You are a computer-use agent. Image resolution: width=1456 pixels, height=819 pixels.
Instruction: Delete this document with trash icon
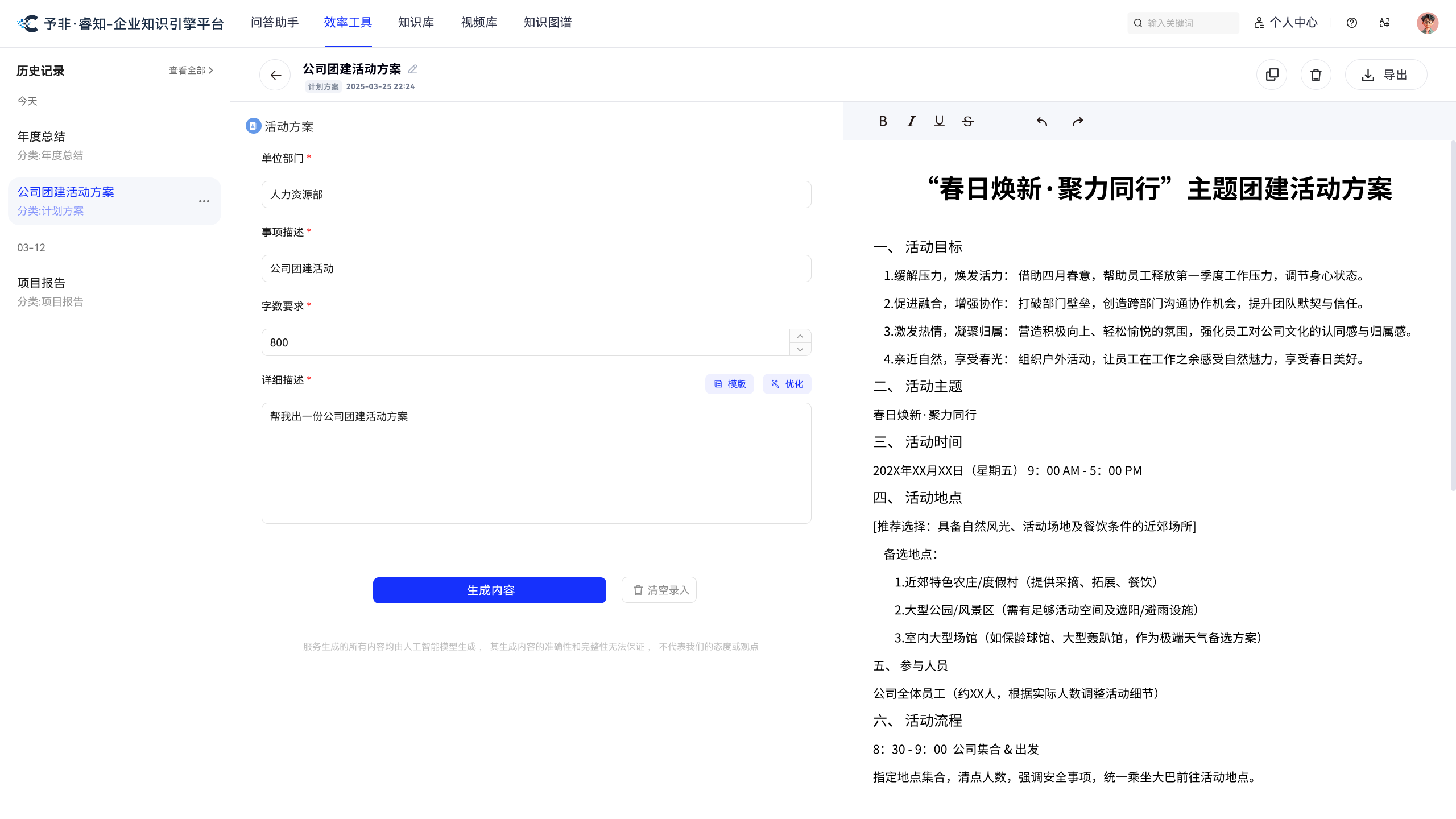(1316, 75)
